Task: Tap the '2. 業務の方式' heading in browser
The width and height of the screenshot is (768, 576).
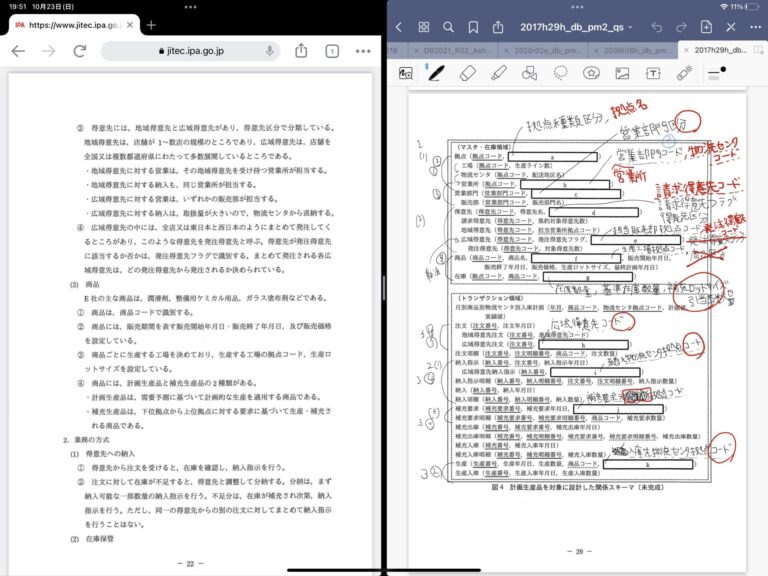Action: click(x=86, y=440)
